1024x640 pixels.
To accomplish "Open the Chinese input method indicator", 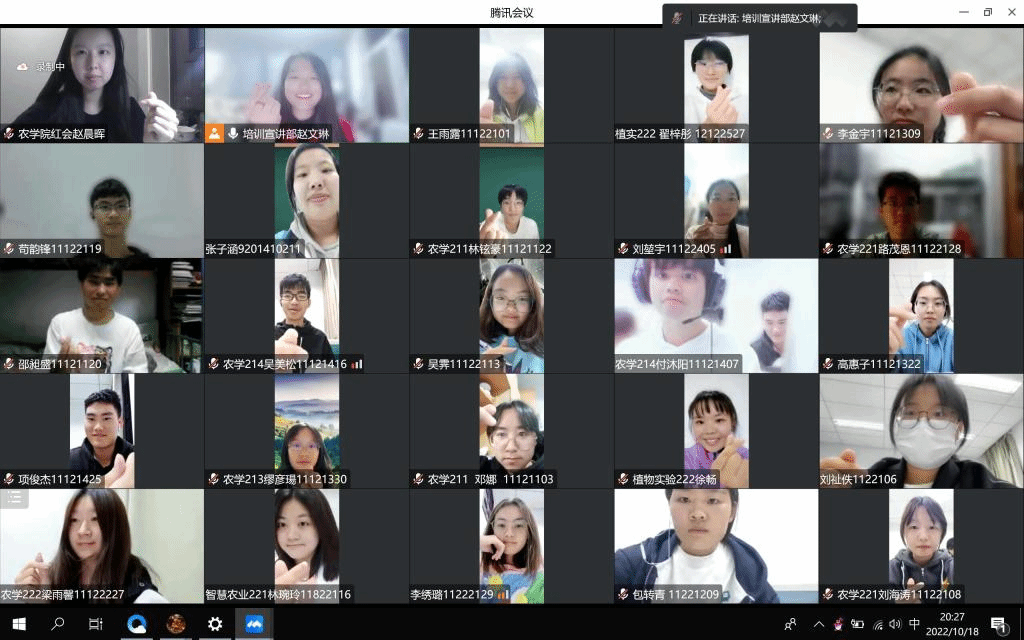I will point(914,624).
